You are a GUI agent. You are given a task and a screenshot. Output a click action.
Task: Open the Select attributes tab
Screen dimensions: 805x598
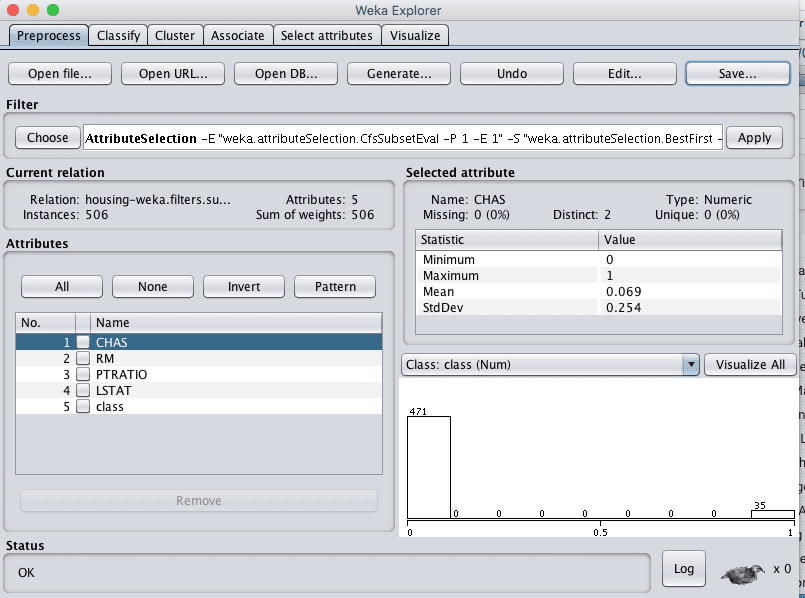click(x=327, y=35)
